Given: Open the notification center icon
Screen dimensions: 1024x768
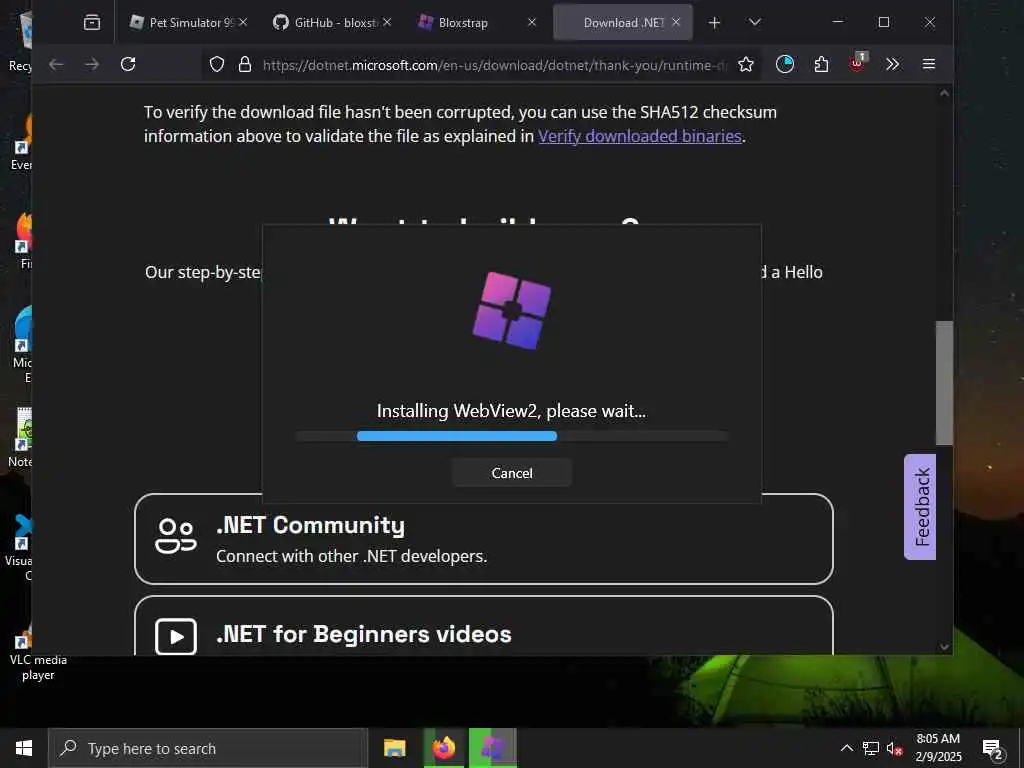Looking at the screenshot, I should pyautogui.click(x=993, y=749).
